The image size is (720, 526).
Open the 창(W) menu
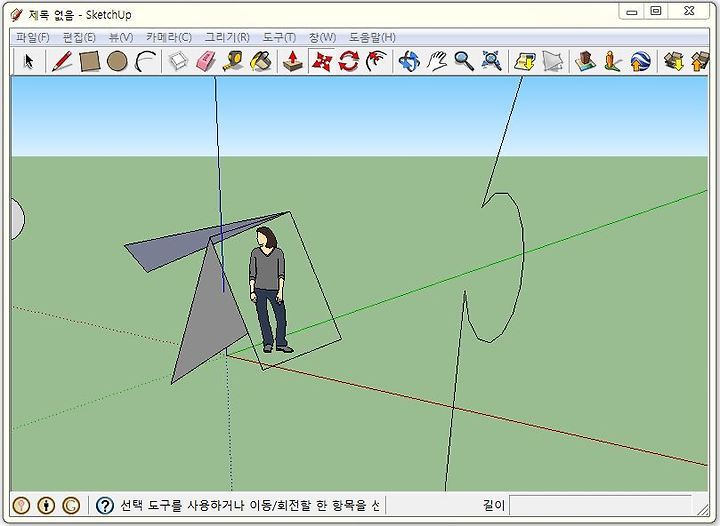(322, 37)
